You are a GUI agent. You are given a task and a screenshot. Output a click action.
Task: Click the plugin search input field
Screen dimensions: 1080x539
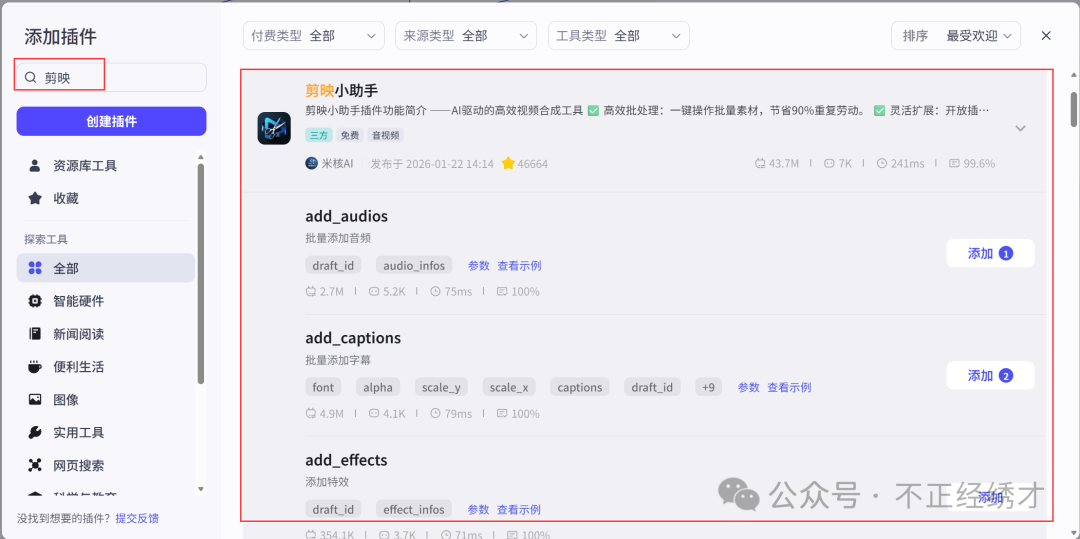[112, 77]
